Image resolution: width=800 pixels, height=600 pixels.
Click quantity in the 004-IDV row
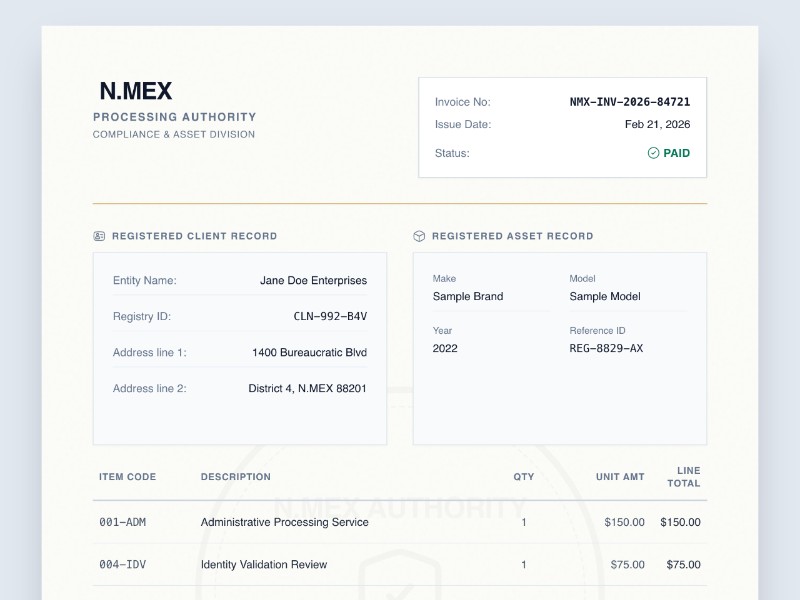[523, 565]
